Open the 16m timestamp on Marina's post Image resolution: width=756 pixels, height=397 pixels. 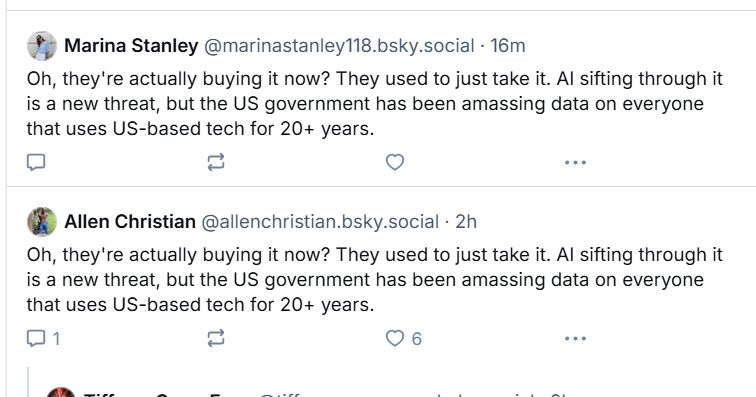[x=508, y=46]
